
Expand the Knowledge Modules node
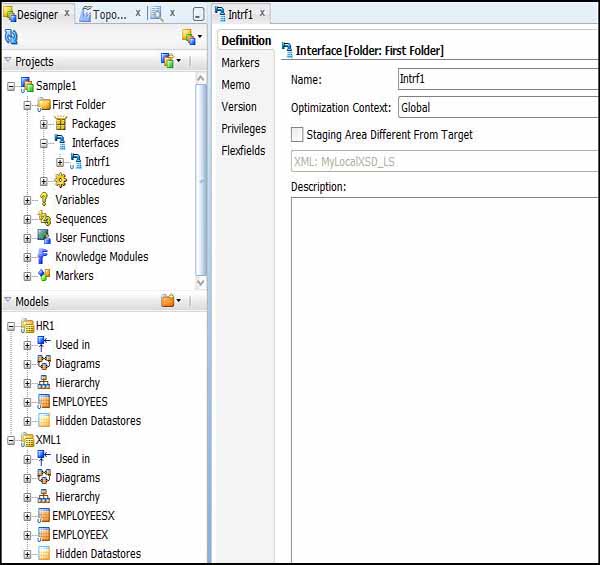(27, 257)
